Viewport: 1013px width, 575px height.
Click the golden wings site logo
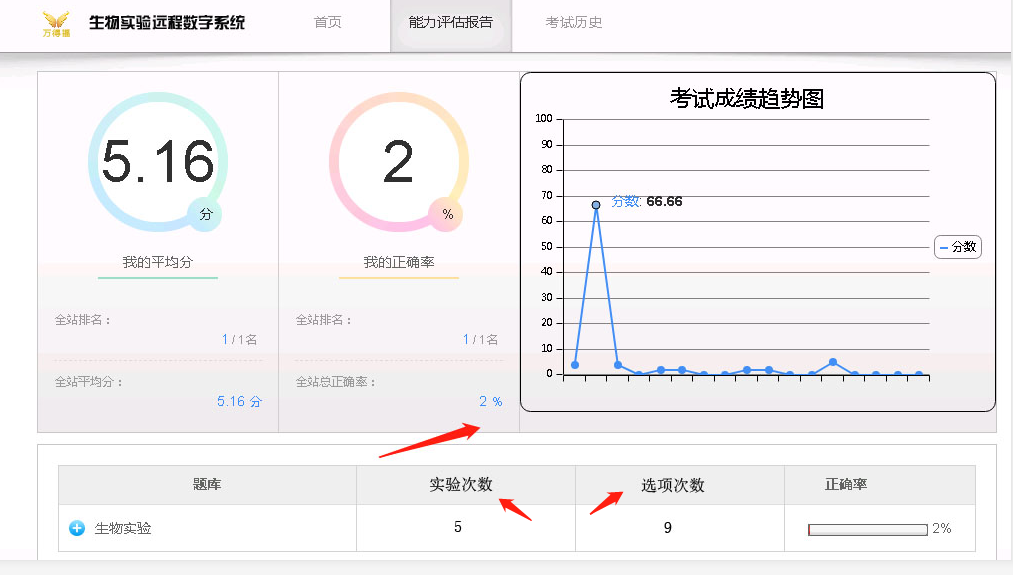pyautogui.click(x=57, y=24)
